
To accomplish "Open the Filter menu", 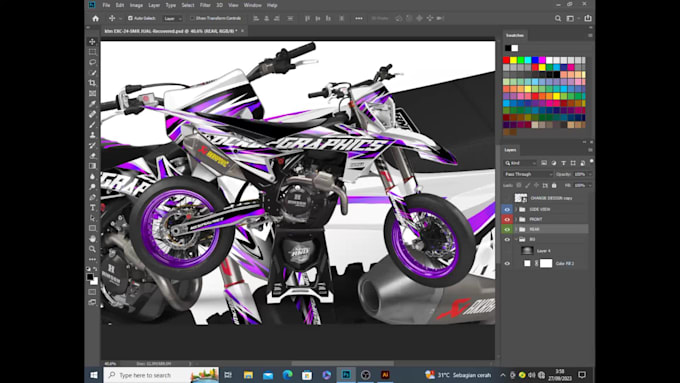I will [205, 5].
